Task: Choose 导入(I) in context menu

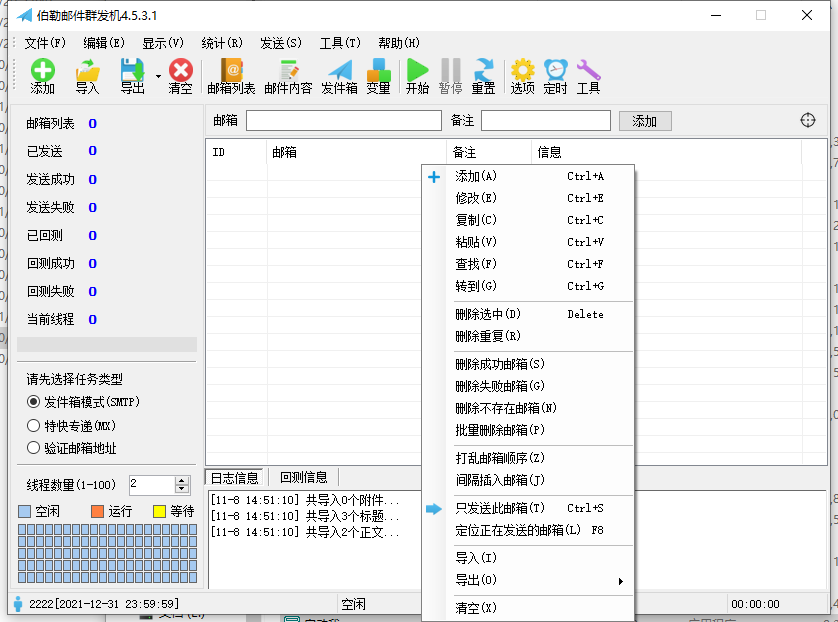Action: [528, 558]
